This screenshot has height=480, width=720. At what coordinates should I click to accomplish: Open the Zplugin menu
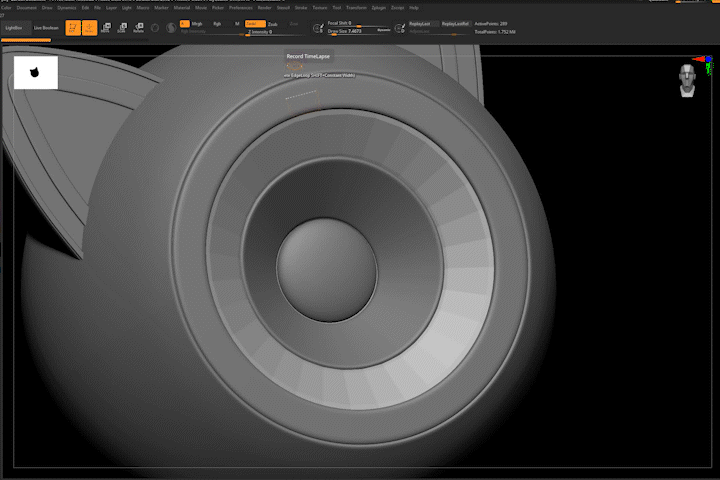379,8
